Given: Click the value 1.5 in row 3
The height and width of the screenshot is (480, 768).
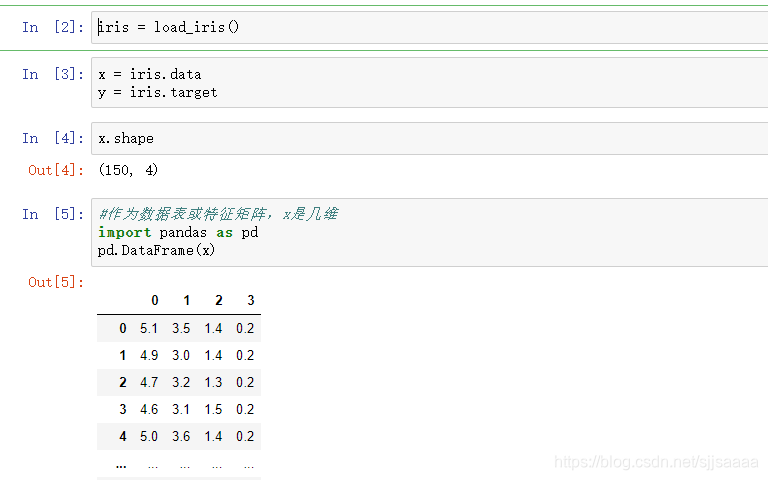Looking at the screenshot, I should 214,409.
